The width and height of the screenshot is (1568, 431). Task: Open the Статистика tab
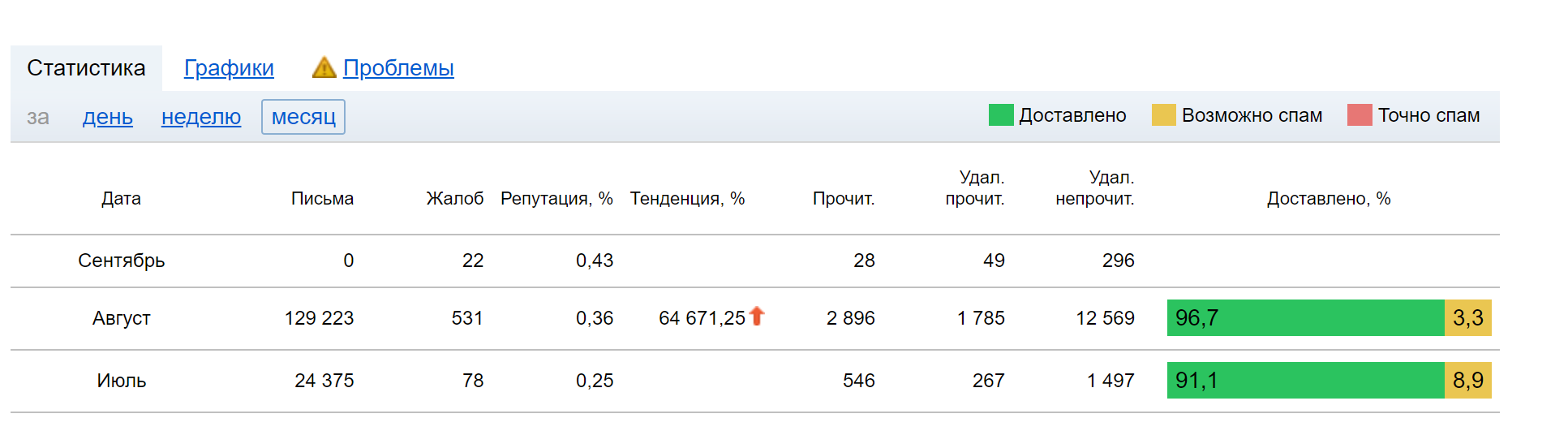pyautogui.click(x=86, y=68)
